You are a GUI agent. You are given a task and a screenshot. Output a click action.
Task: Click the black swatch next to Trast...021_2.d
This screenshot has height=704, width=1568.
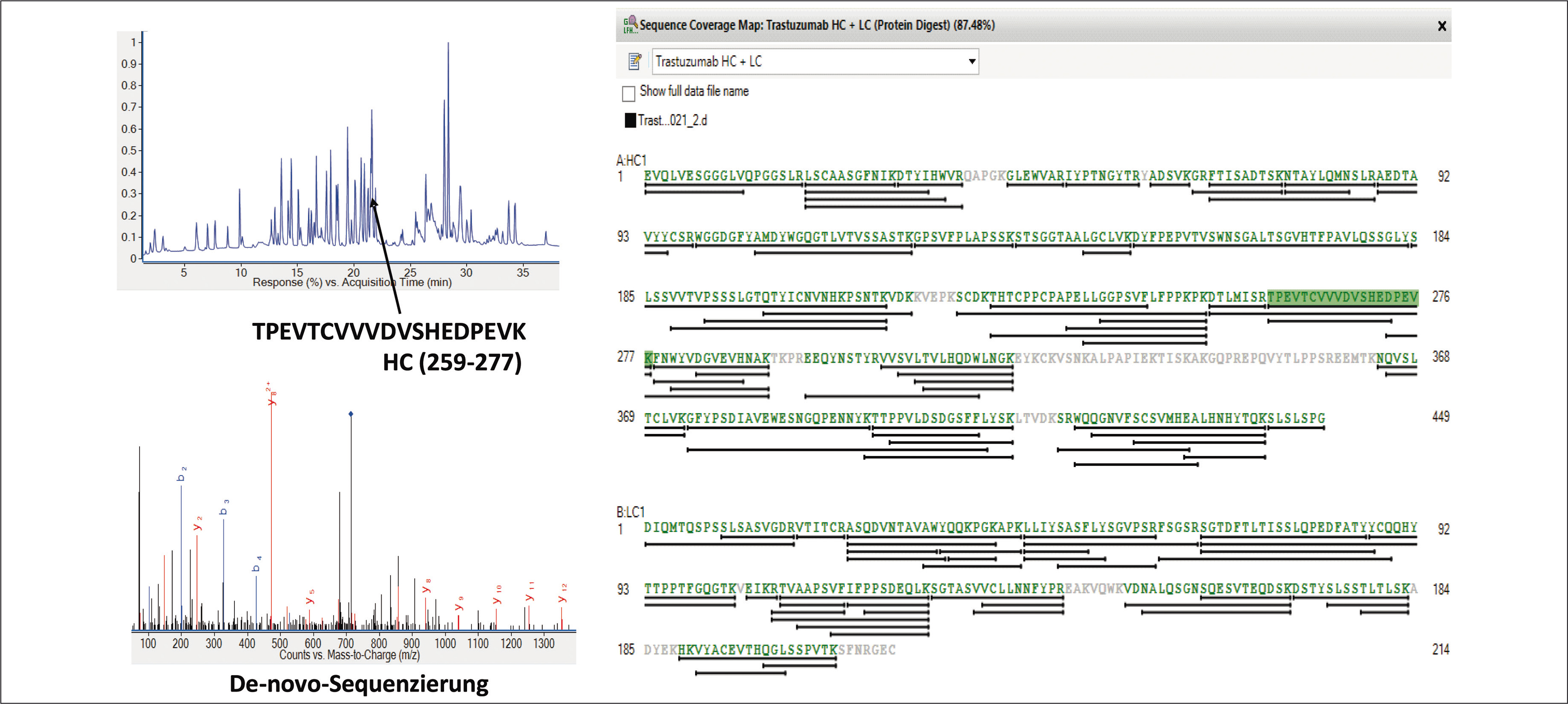click(x=630, y=120)
